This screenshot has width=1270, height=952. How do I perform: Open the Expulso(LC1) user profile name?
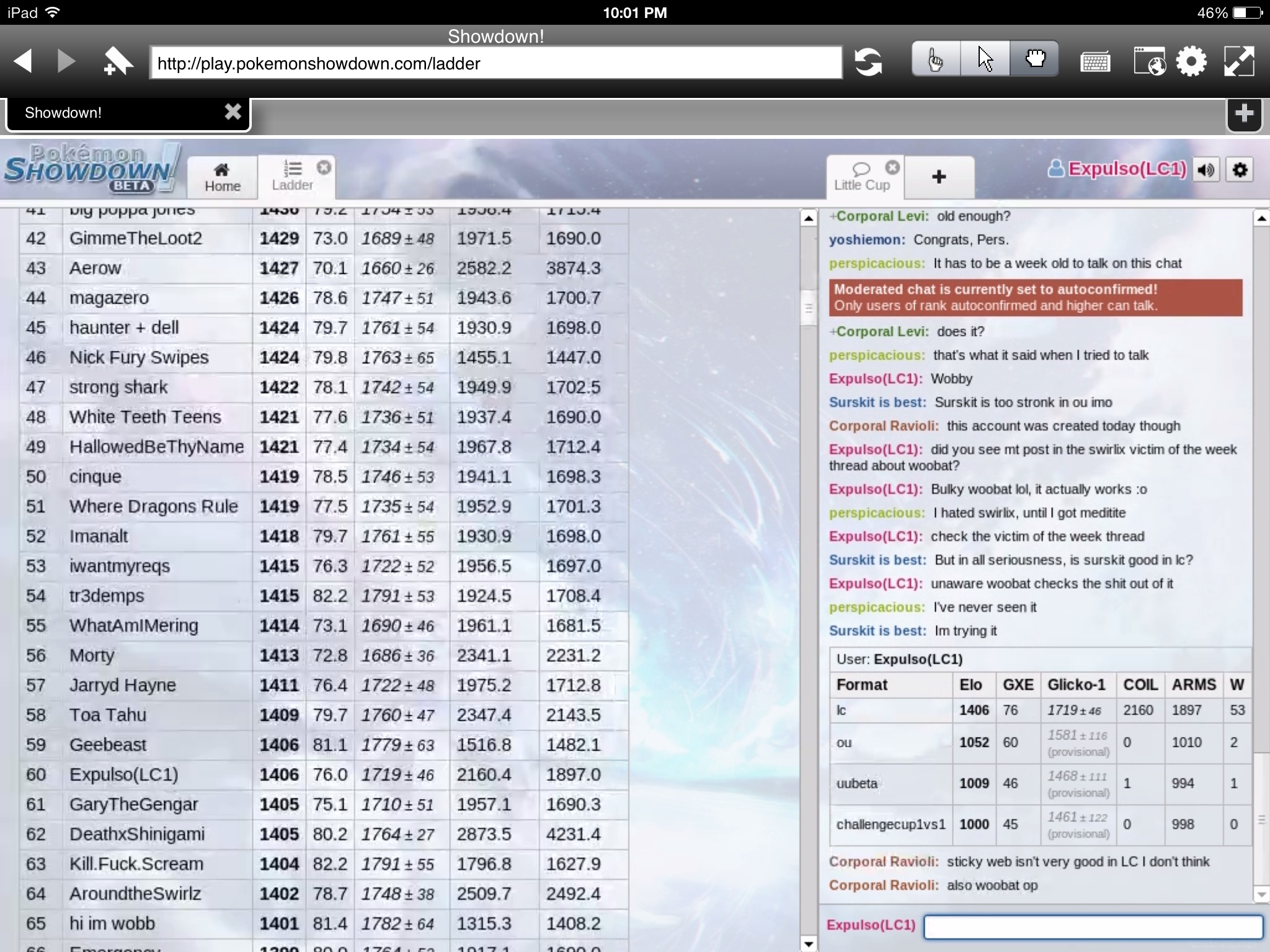coord(1117,169)
